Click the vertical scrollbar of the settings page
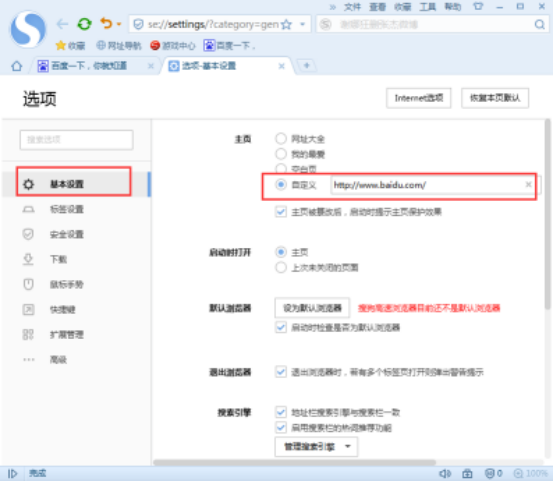Image resolution: width=554 pixels, height=481 pixels. tap(548, 214)
